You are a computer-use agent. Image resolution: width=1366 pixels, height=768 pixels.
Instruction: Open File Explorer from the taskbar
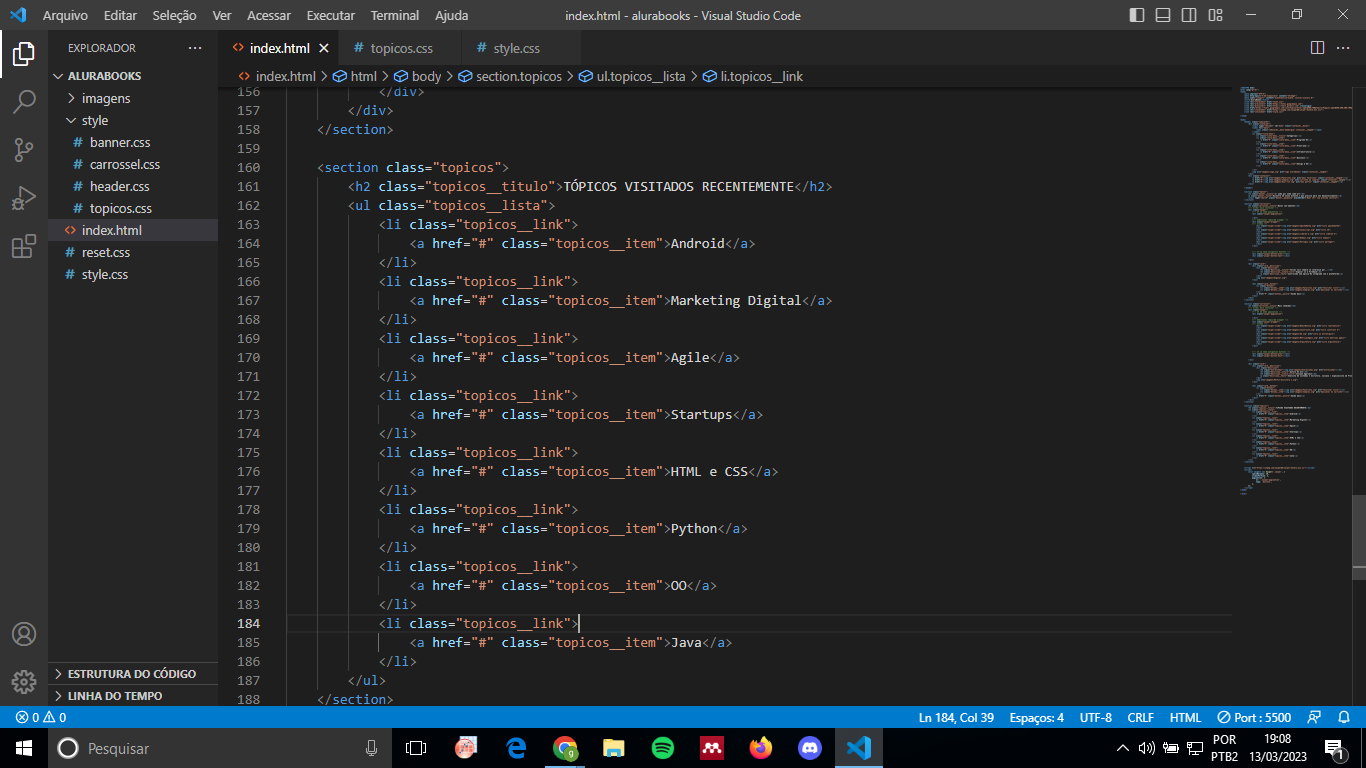614,748
